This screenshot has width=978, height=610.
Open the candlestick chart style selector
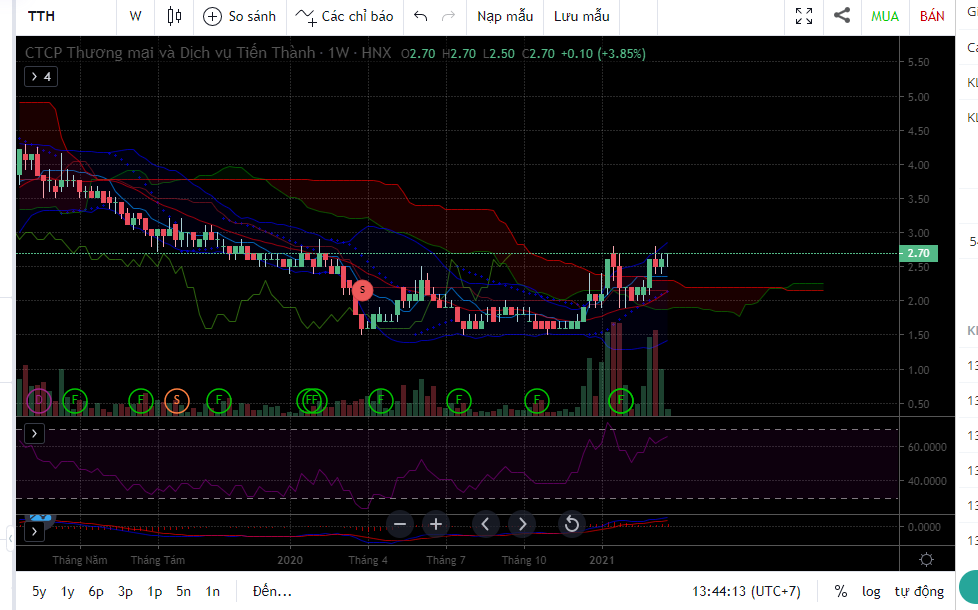coord(175,16)
